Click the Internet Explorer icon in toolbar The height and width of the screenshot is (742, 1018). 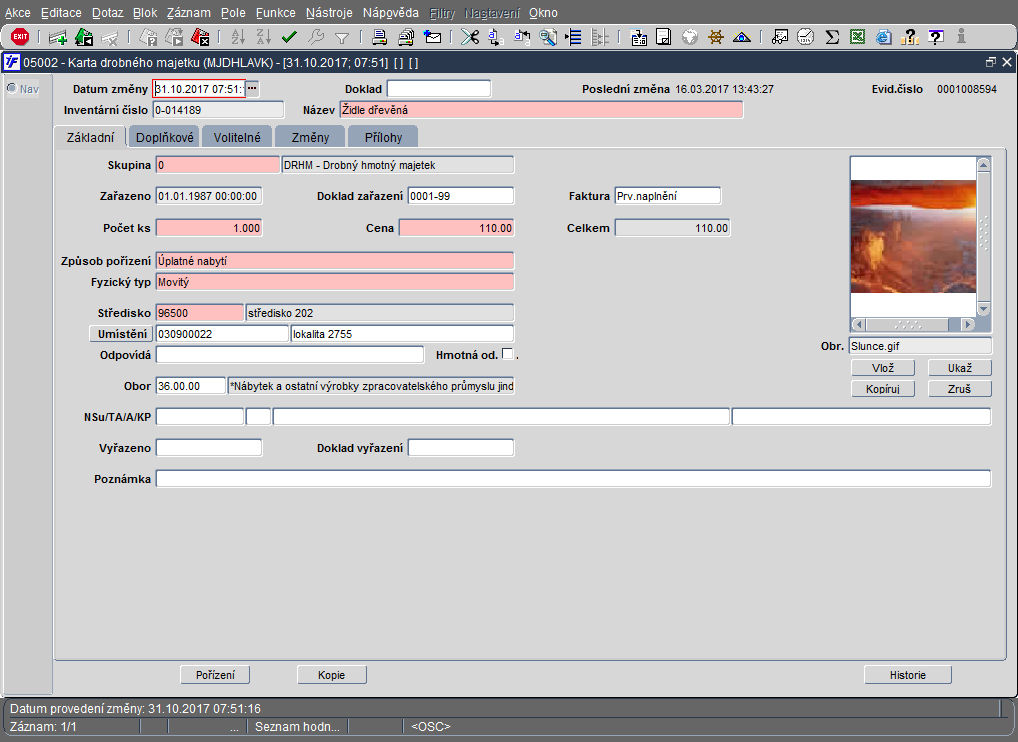883,37
